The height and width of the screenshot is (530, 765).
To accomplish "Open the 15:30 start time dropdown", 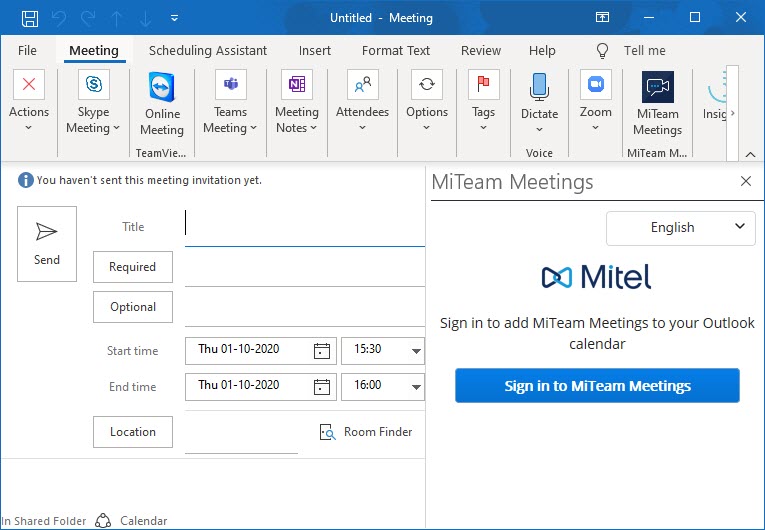I will (x=416, y=351).
